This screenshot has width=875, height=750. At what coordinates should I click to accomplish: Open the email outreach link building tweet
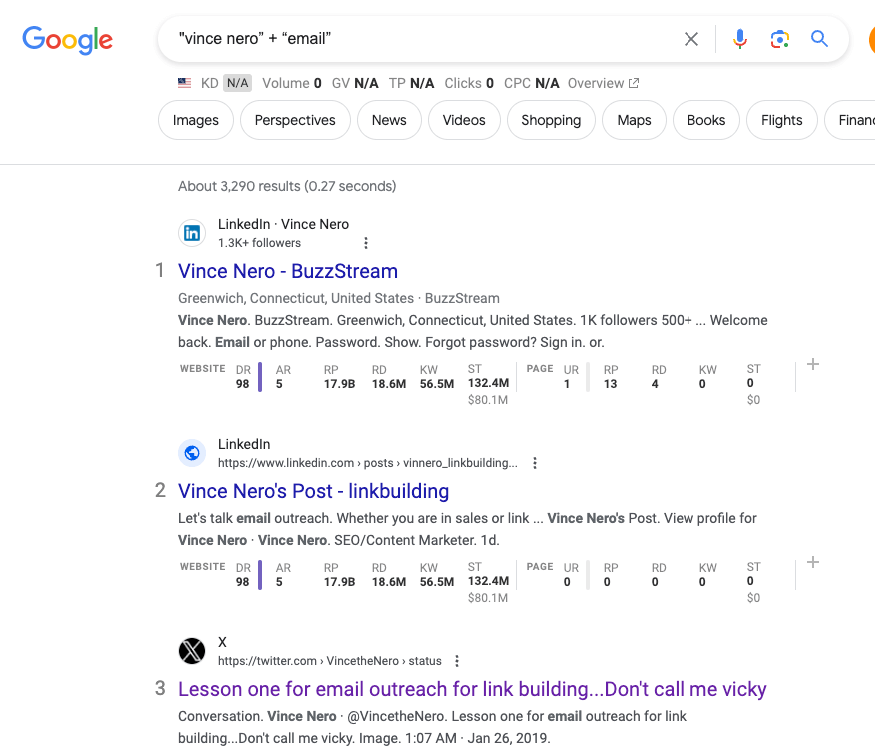(471, 689)
